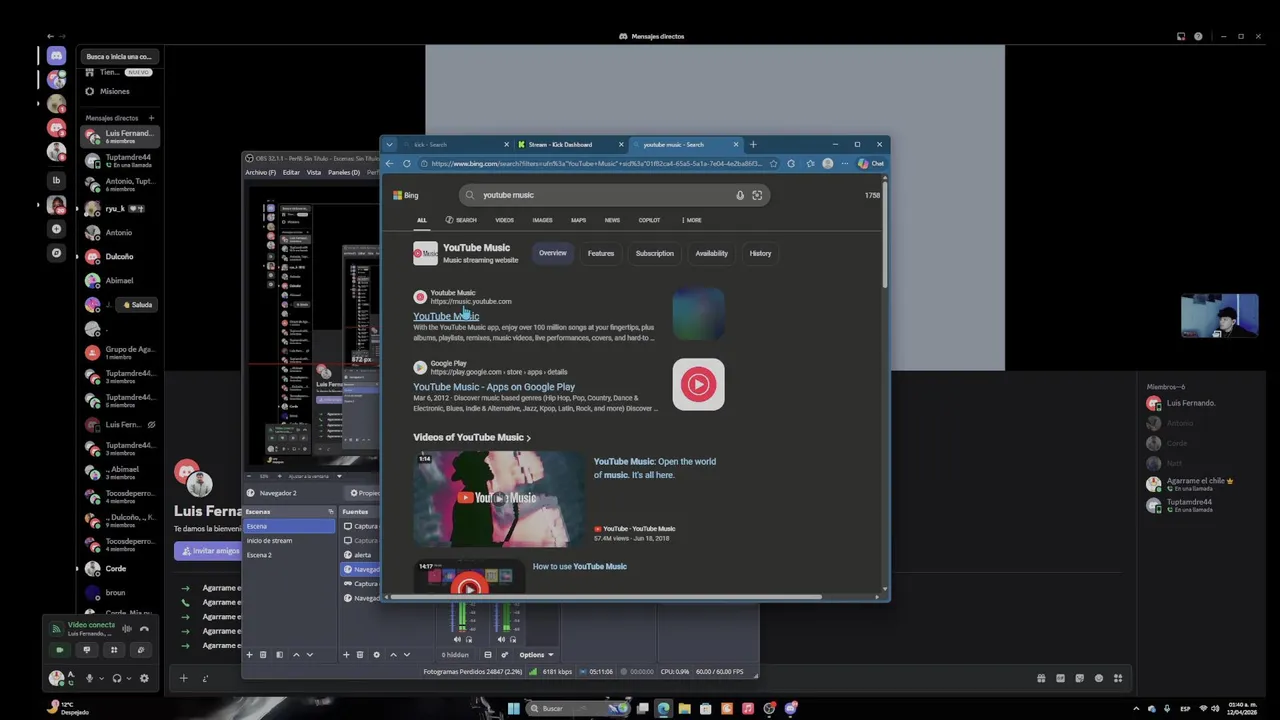
Task: Switch to Bing VIDEOS tab
Action: (x=504, y=220)
